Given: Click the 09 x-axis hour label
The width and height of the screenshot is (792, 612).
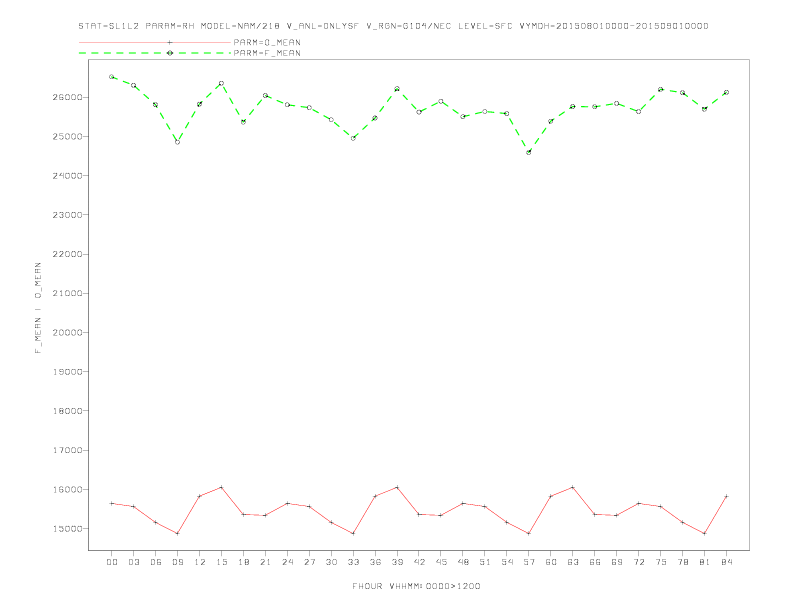Looking at the screenshot, I should click(x=177, y=562).
